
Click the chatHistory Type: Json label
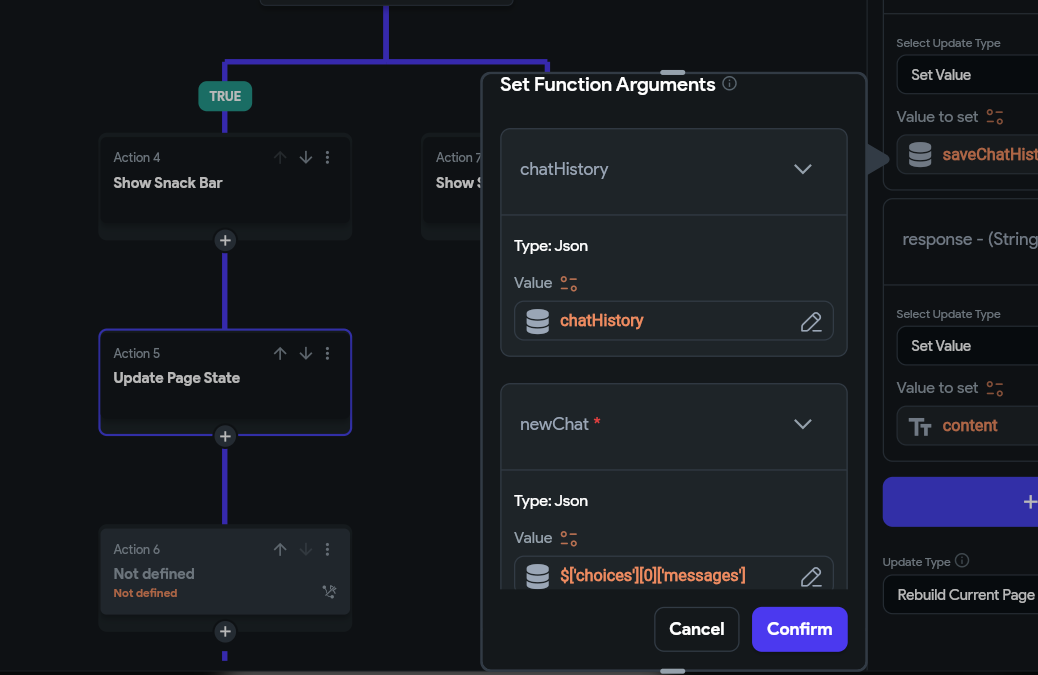(x=551, y=246)
